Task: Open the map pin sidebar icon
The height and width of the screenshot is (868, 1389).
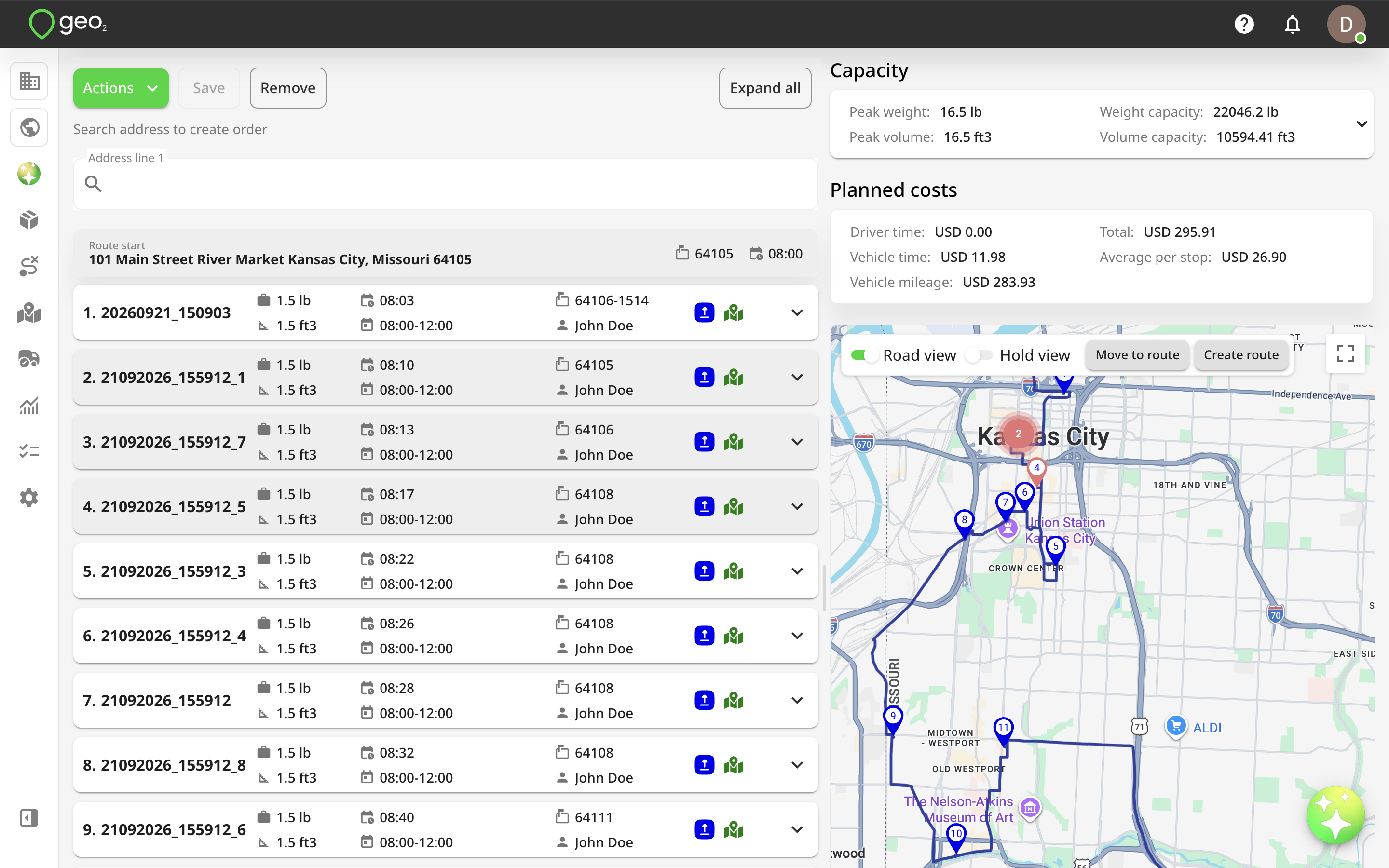Action: coord(29,313)
